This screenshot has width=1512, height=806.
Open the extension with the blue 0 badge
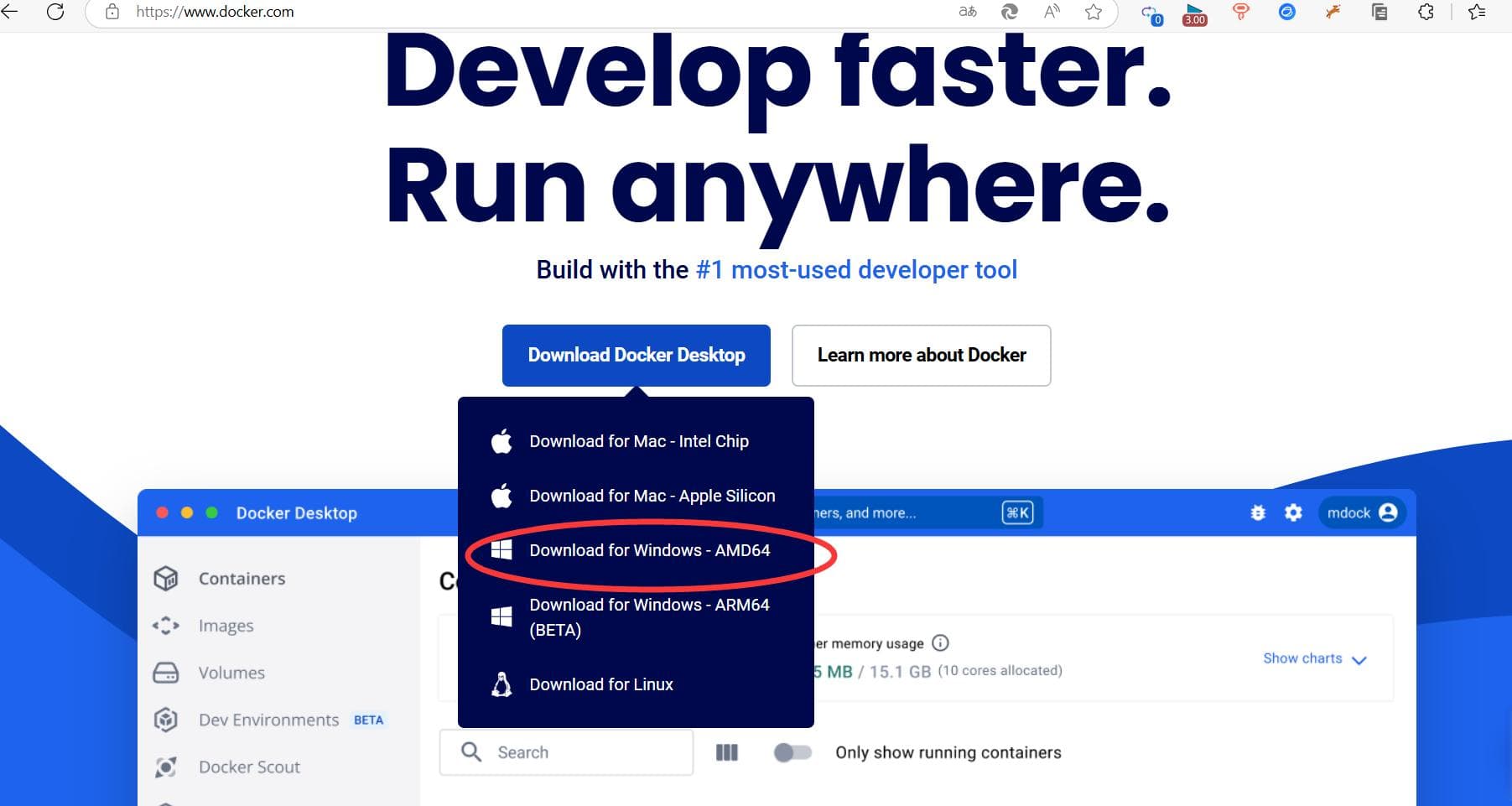(x=1152, y=13)
